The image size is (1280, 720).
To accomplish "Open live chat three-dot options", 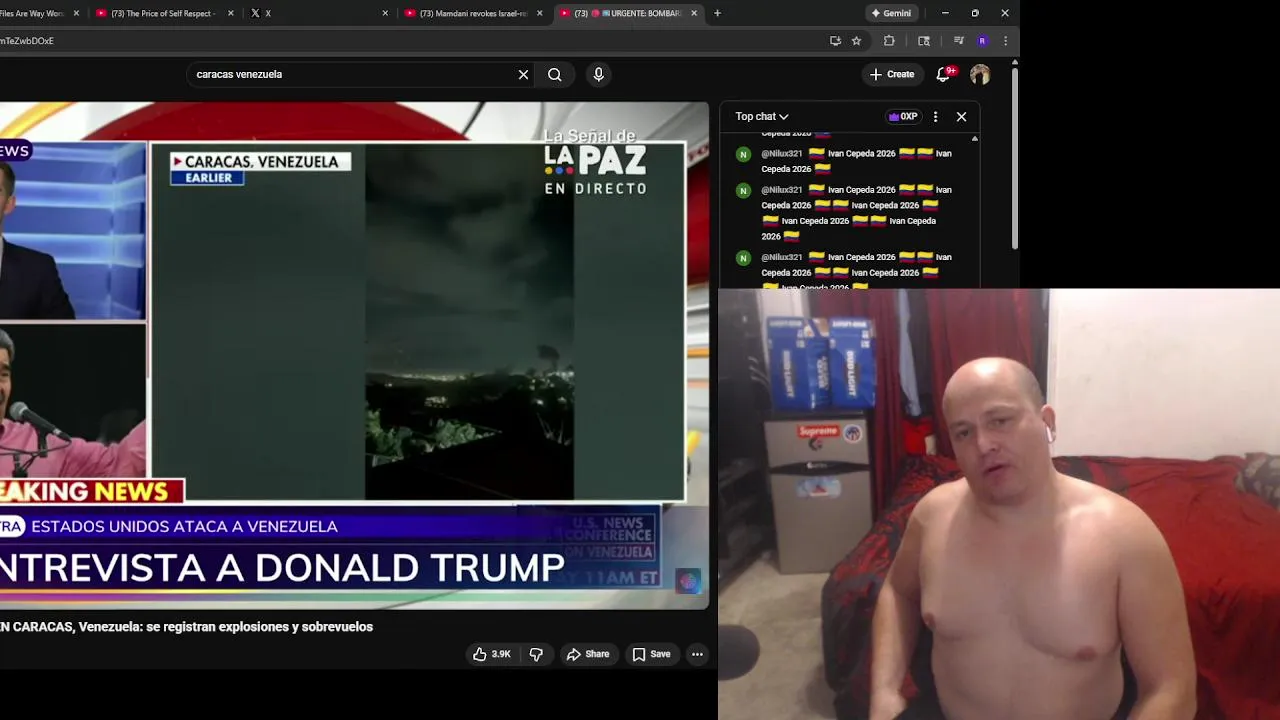I will click(935, 116).
